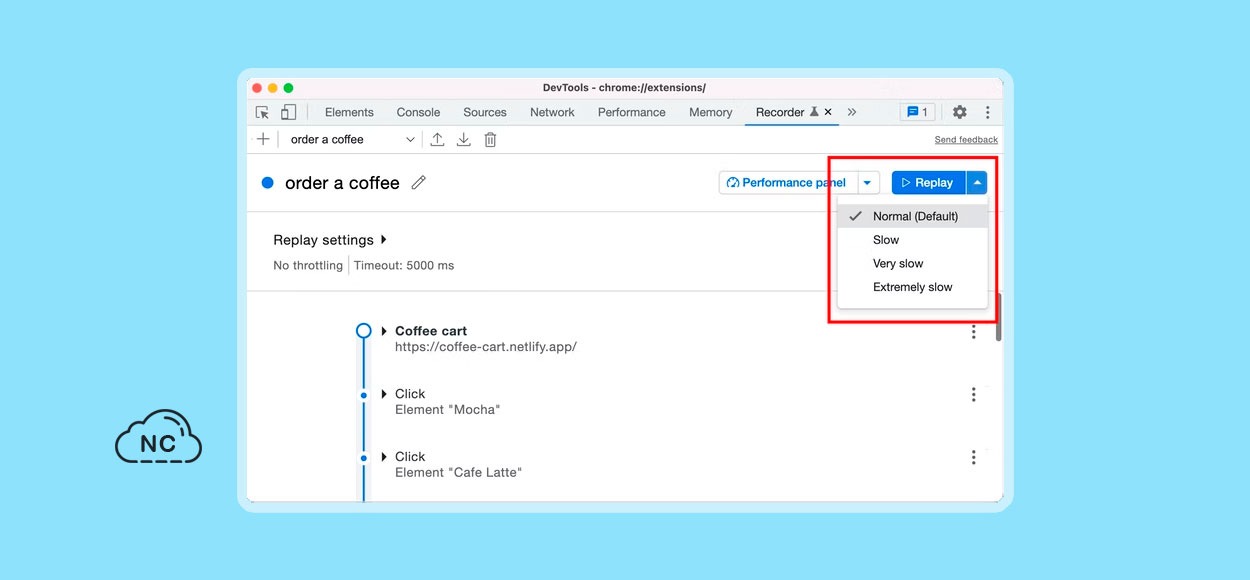Viewport: 1250px width, 580px height.
Task: Open the 'order a coffee' recording dropdown
Action: (x=352, y=139)
